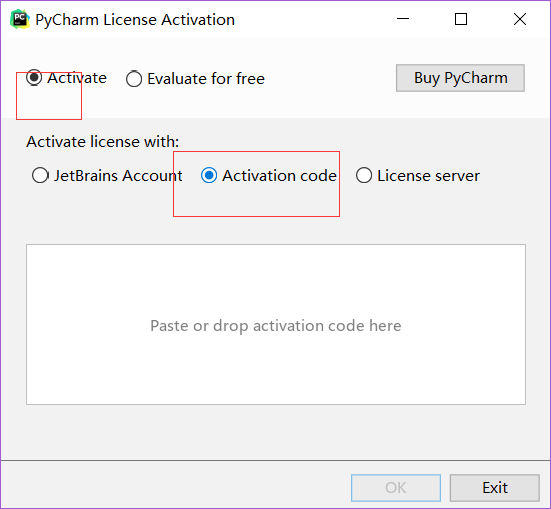This screenshot has height=509, width=551.
Task: Select the Activate radio button circle
Action: click(x=34, y=78)
